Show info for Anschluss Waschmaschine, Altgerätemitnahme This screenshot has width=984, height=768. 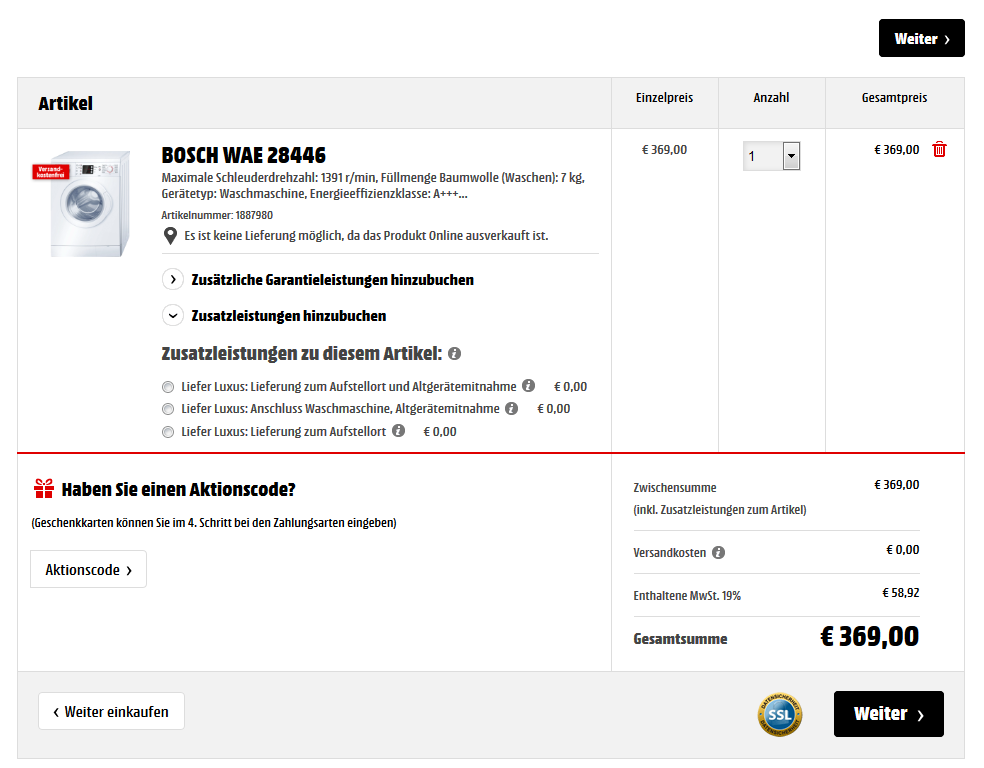(511, 408)
